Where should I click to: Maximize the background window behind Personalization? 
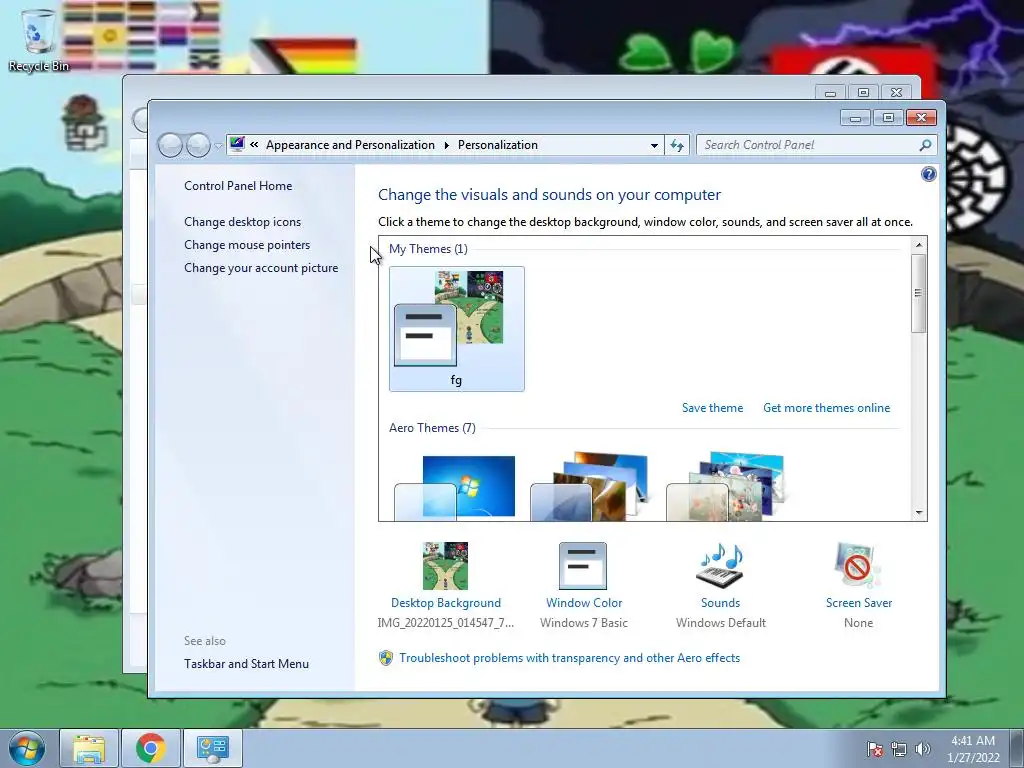pos(863,92)
